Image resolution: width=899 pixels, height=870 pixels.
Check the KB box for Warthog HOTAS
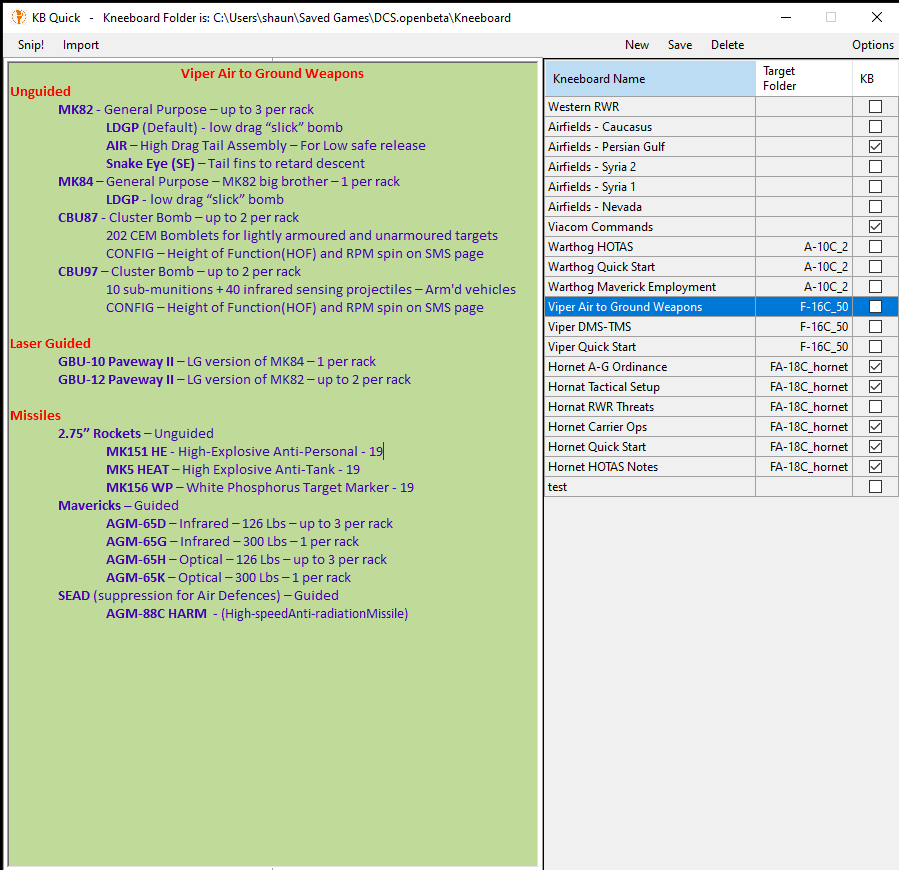[875, 247]
